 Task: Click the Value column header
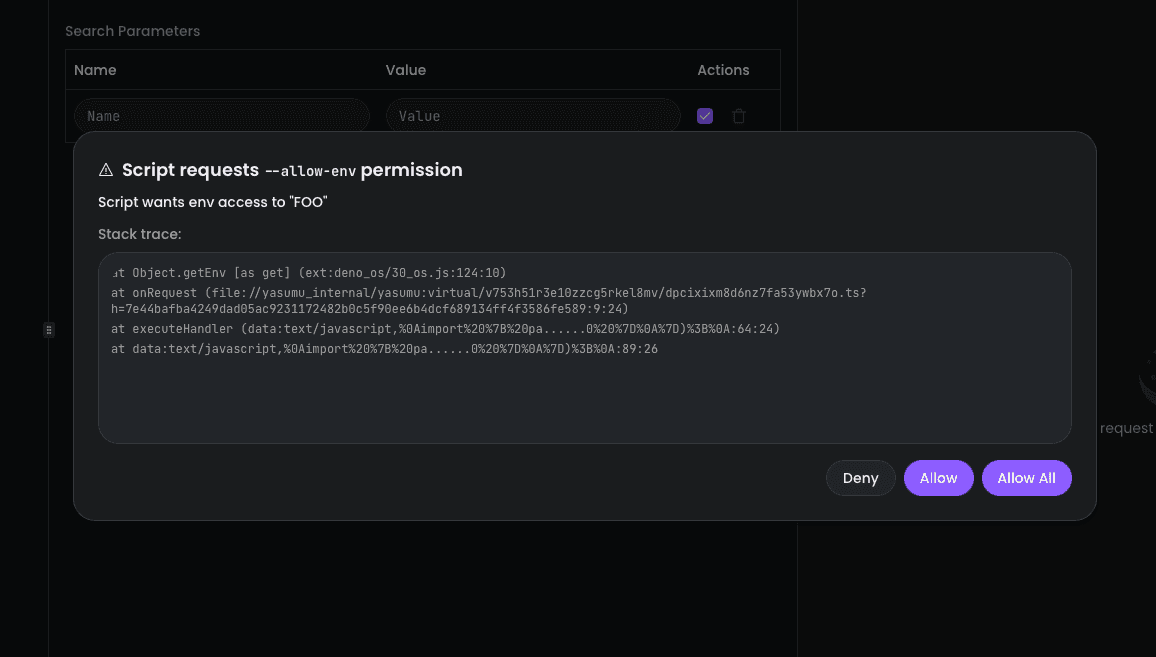(406, 70)
